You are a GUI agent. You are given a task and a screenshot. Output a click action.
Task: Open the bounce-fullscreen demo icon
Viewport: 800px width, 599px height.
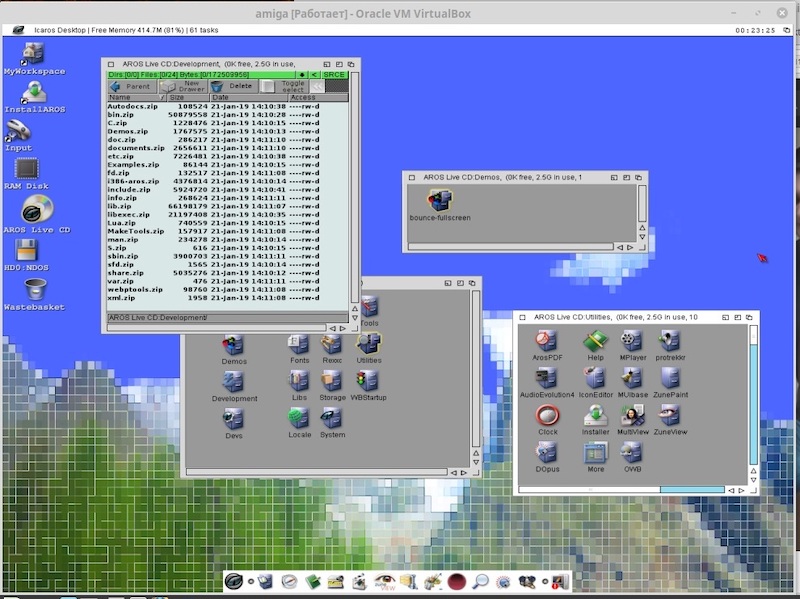[439, 200]
